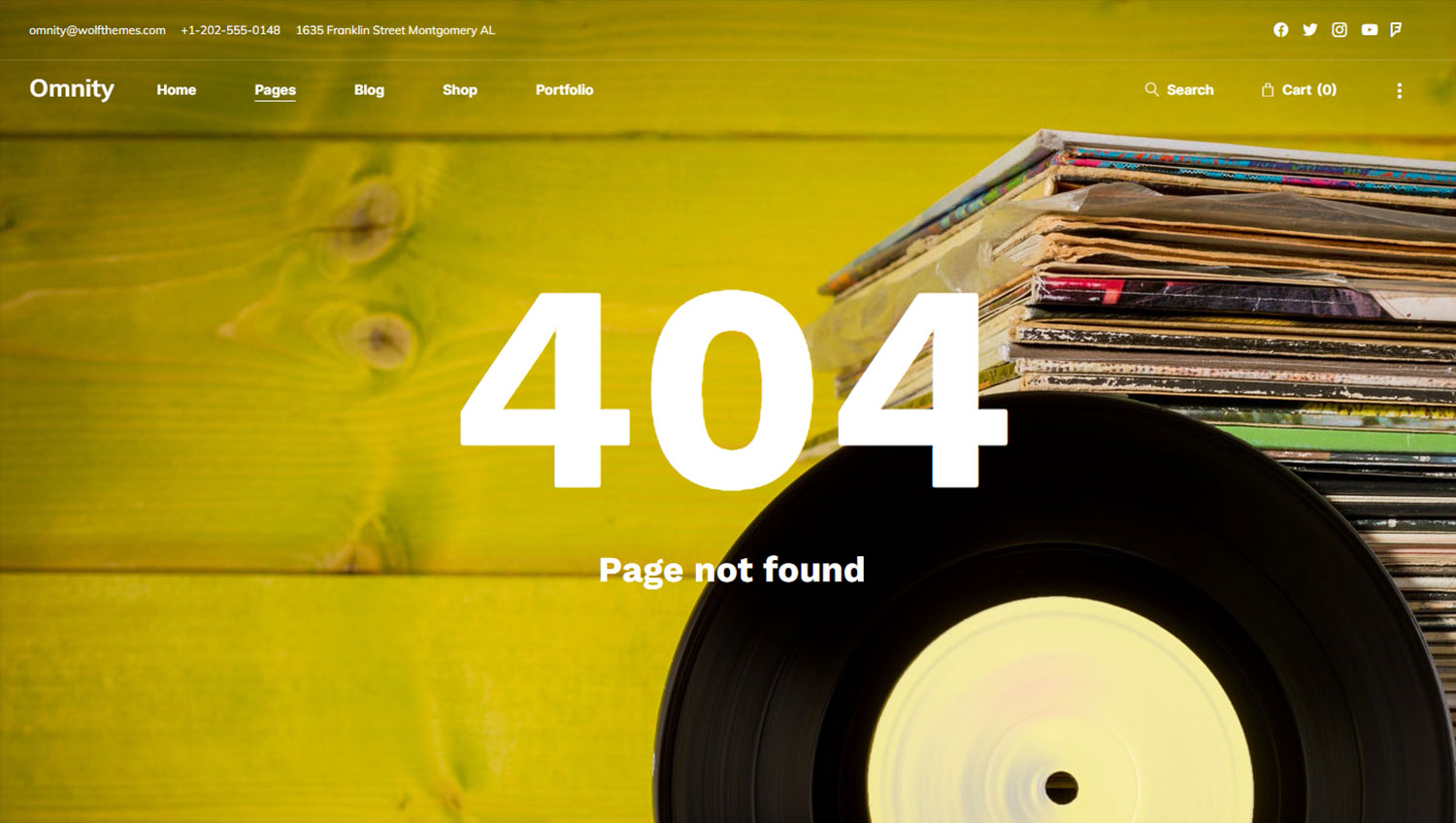Open the Blog menu
The width and height of the screenshot is (1456, 823).
[x=369, y=89]
